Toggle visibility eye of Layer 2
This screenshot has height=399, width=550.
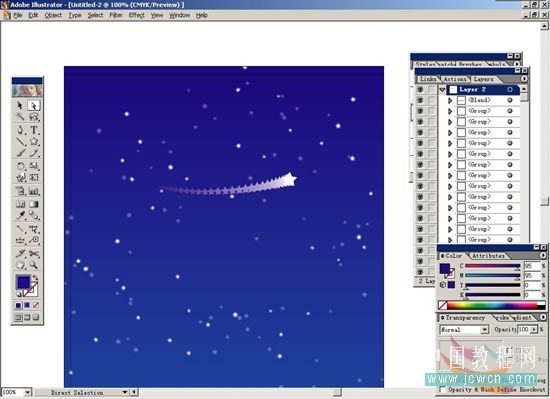420,90
